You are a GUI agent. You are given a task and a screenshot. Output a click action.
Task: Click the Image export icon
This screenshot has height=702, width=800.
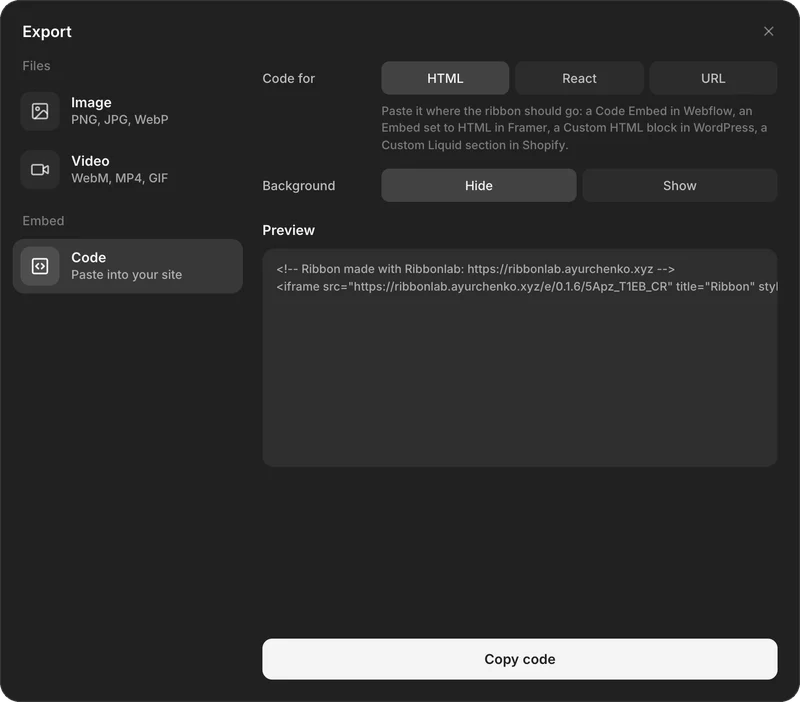tap(40, 111)
